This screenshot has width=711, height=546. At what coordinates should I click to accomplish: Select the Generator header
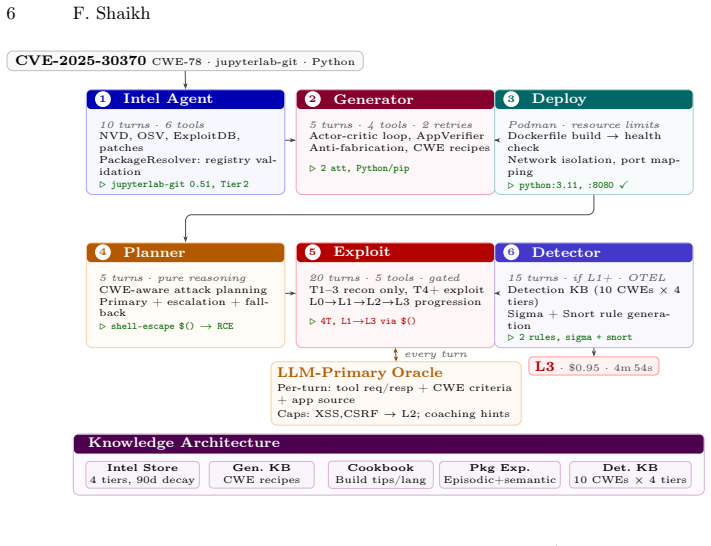[x=395, y=99]
